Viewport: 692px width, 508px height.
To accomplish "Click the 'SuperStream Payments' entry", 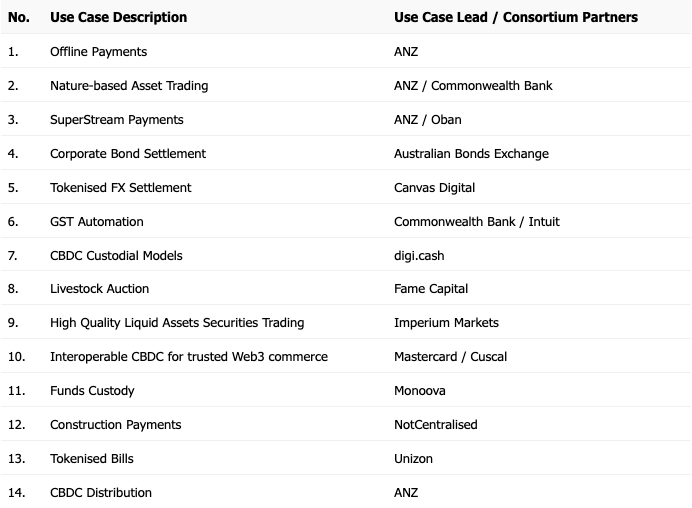I will (117, 120).
